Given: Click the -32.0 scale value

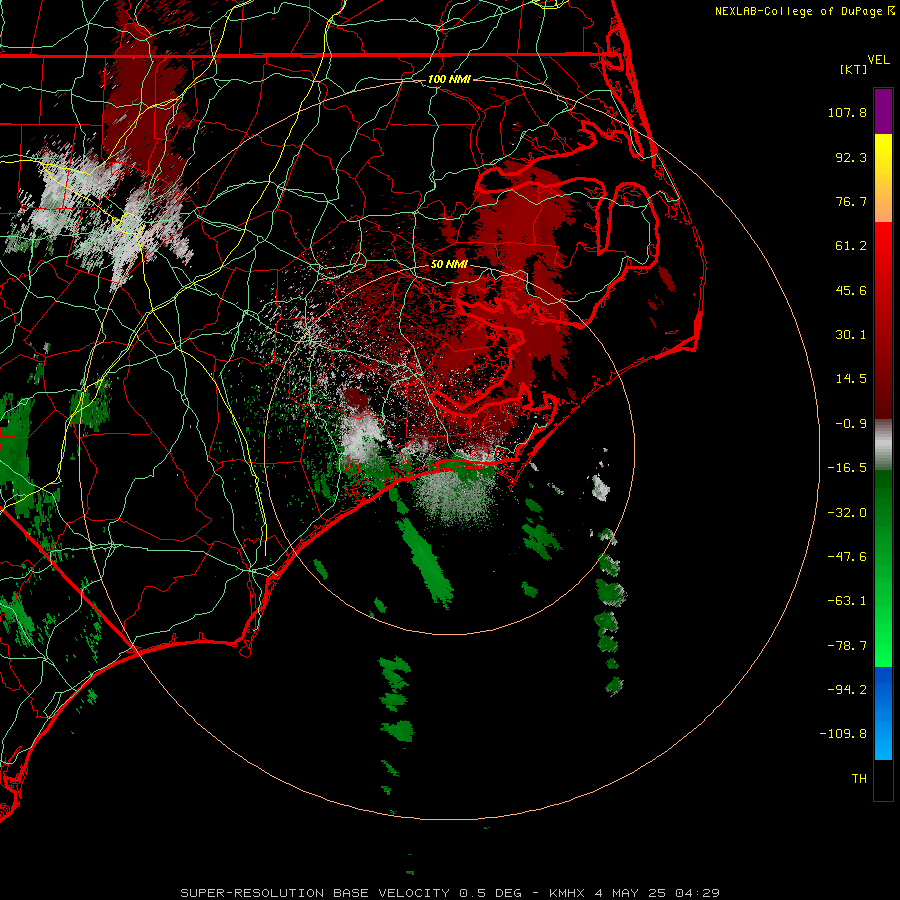Looking at the screenshot, I should tap(847, 513).
